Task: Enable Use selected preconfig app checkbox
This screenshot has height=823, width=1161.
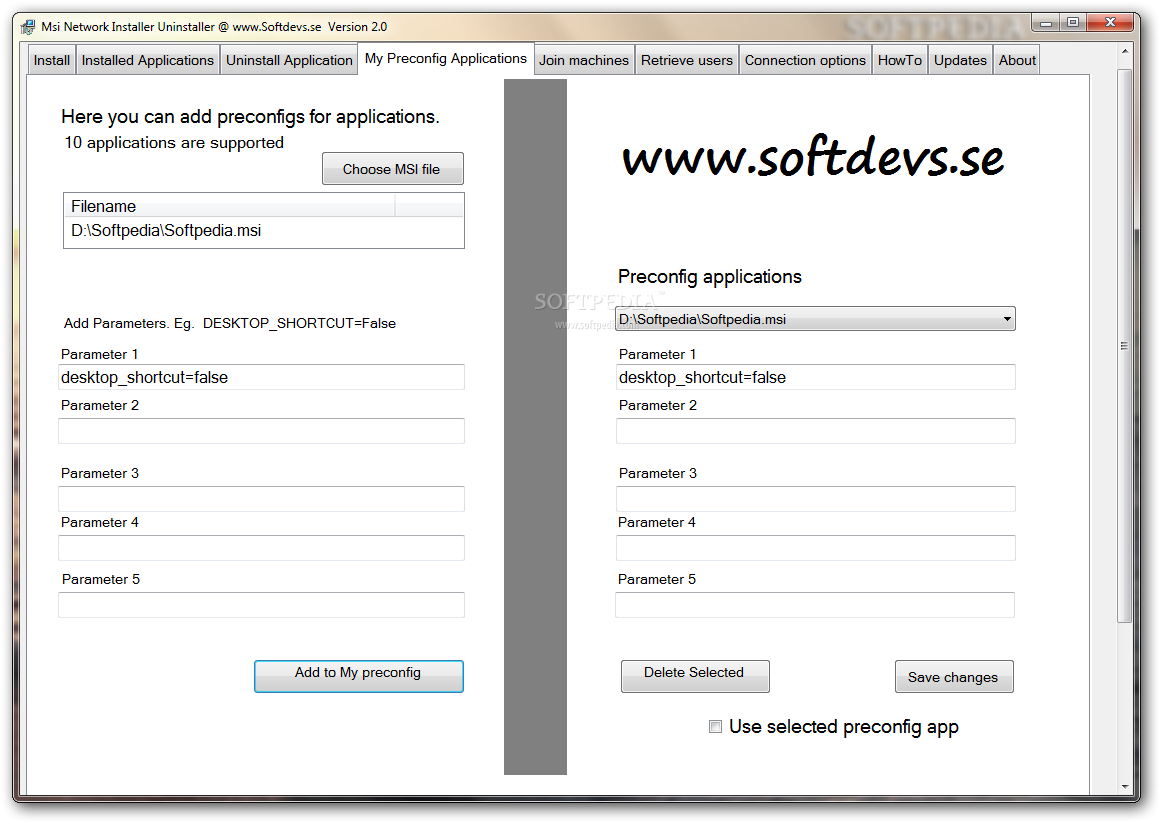Action: (715, 727)
